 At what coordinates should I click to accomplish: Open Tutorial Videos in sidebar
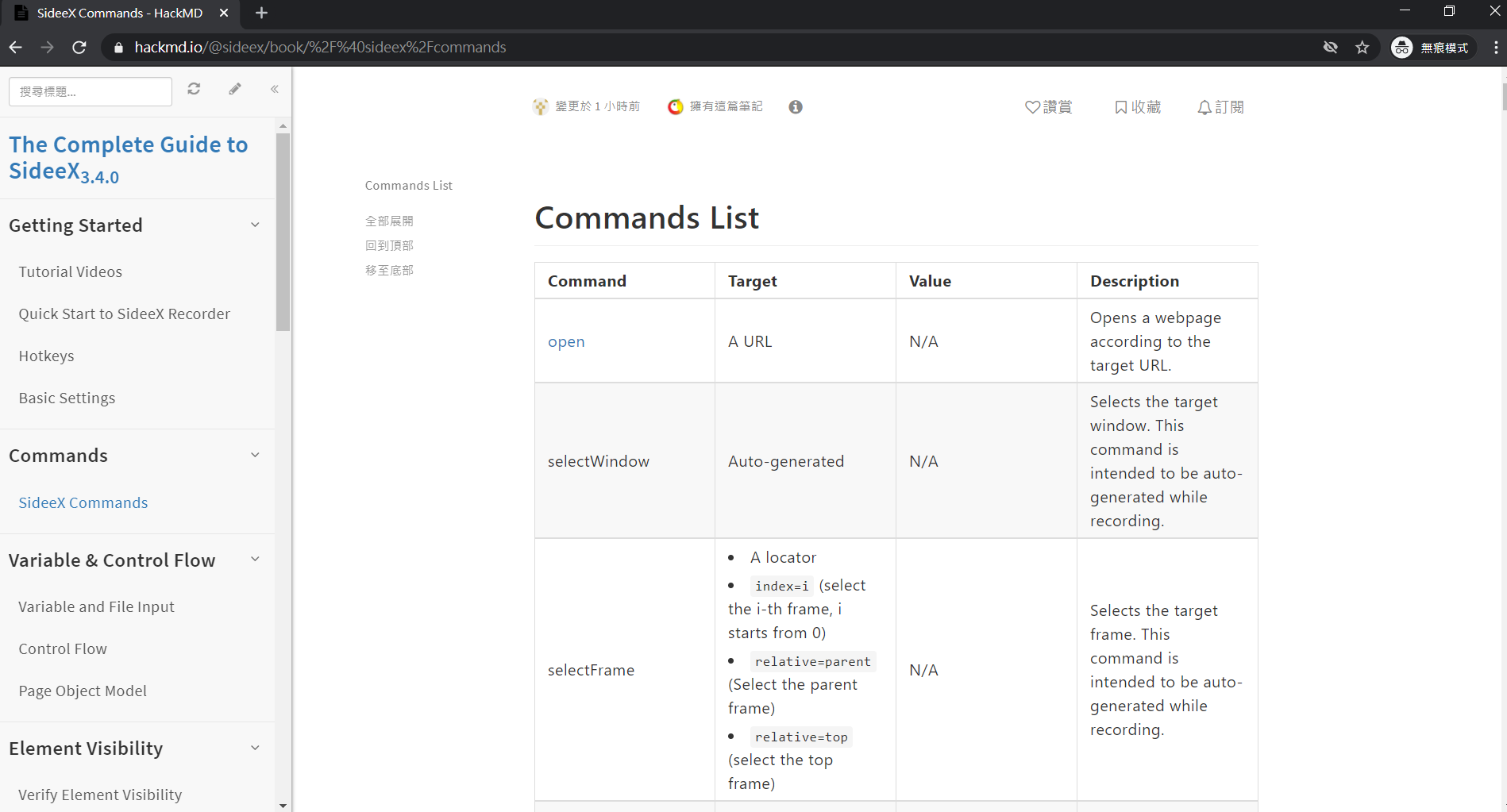[x=71, y=272]
